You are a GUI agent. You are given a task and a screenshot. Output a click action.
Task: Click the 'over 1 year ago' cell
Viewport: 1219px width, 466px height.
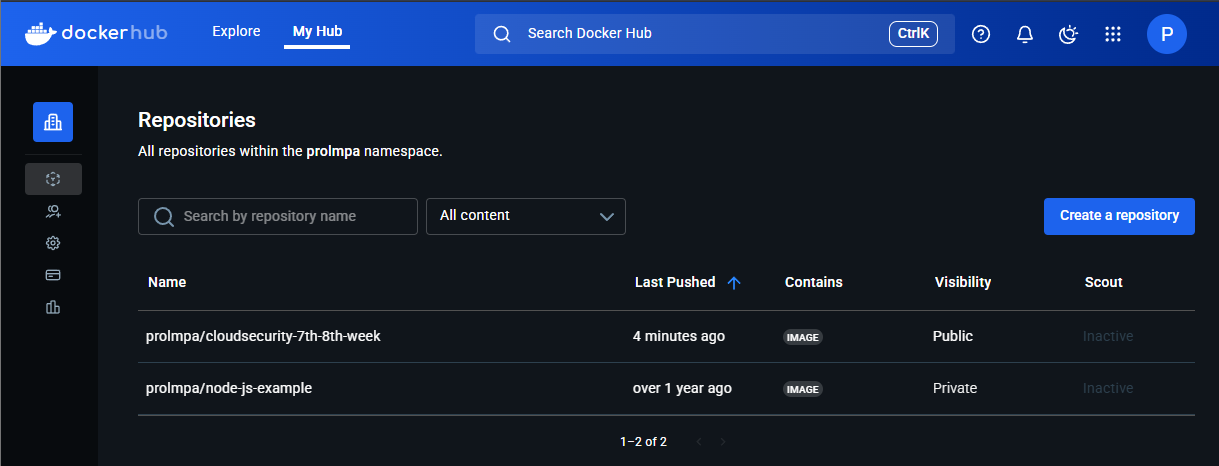point(682,388)
